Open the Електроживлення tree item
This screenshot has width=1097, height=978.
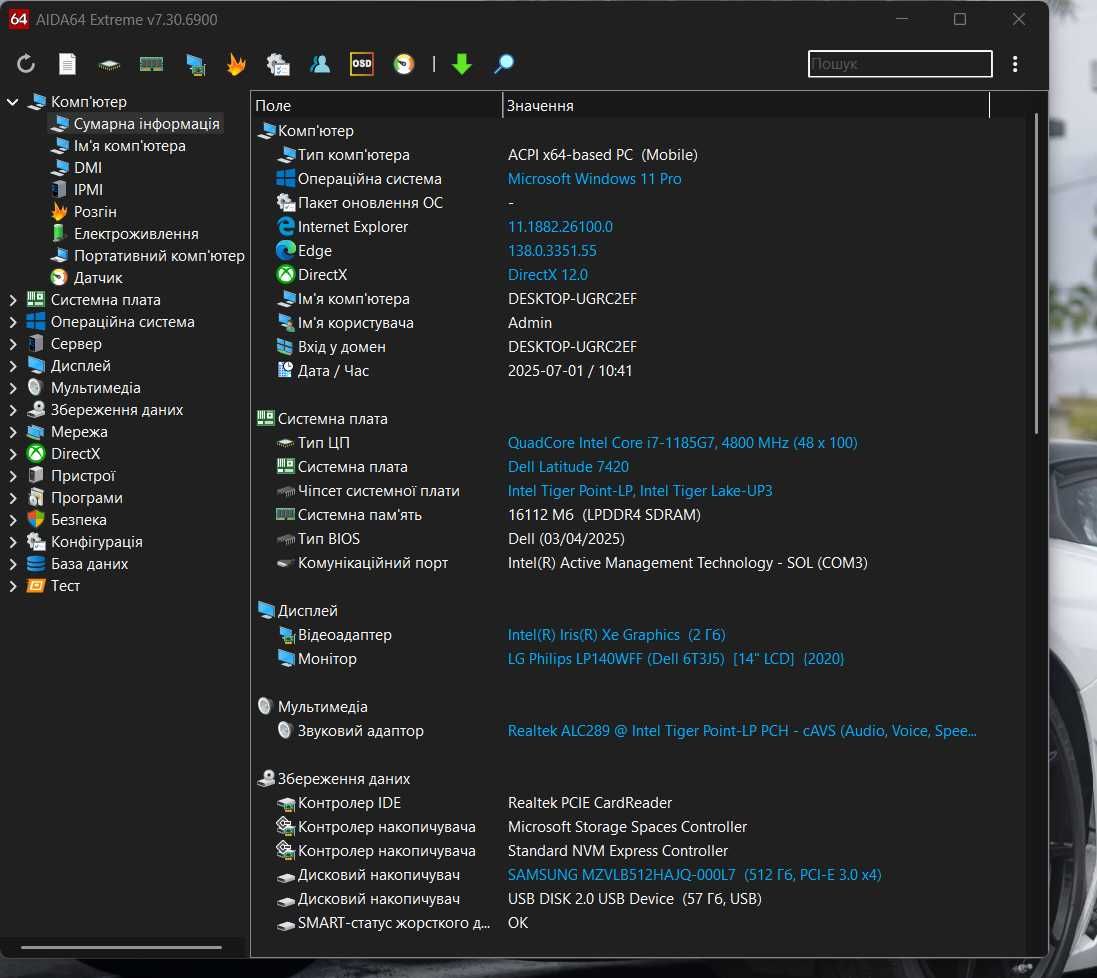click(136, 234)
